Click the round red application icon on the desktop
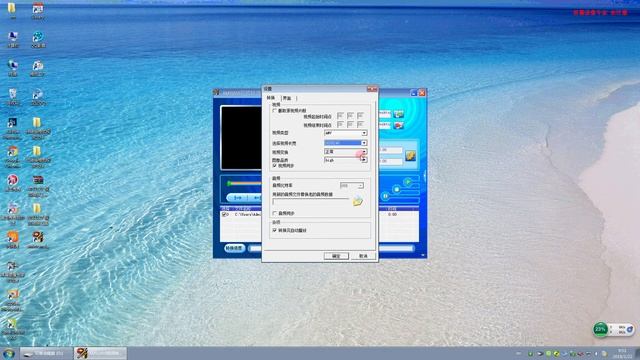This screenshot has height=360, width=640. tap(13, 183)
